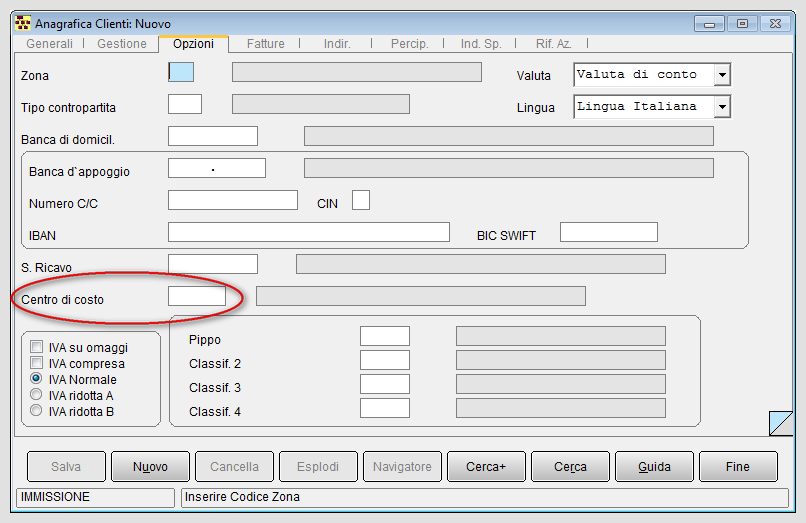
Task: Click the IBAN input field
Action: [x=309, y=232]
